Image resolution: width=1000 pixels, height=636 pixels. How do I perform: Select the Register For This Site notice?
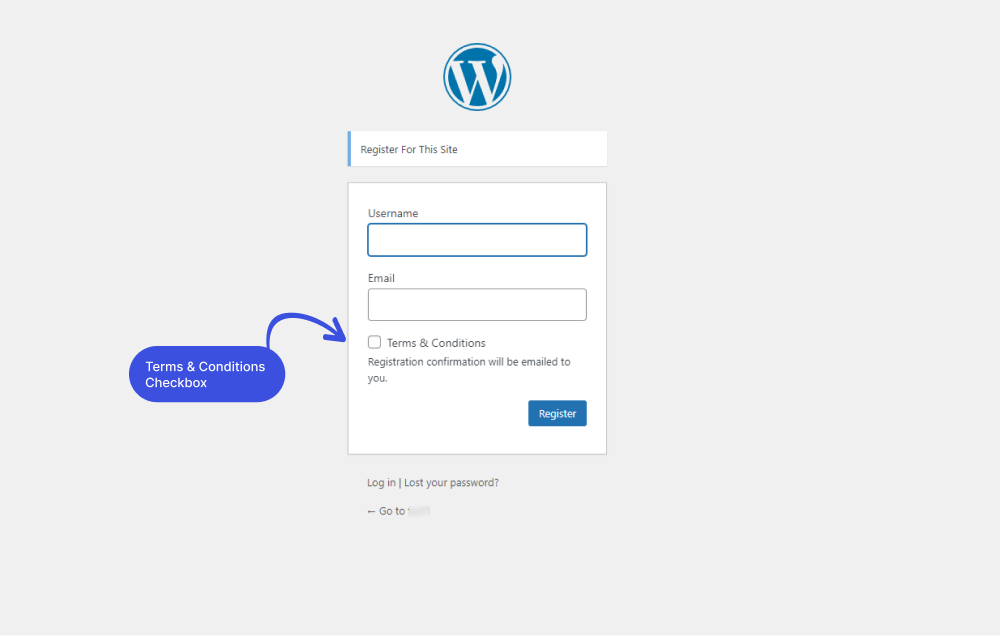[477, 149]
